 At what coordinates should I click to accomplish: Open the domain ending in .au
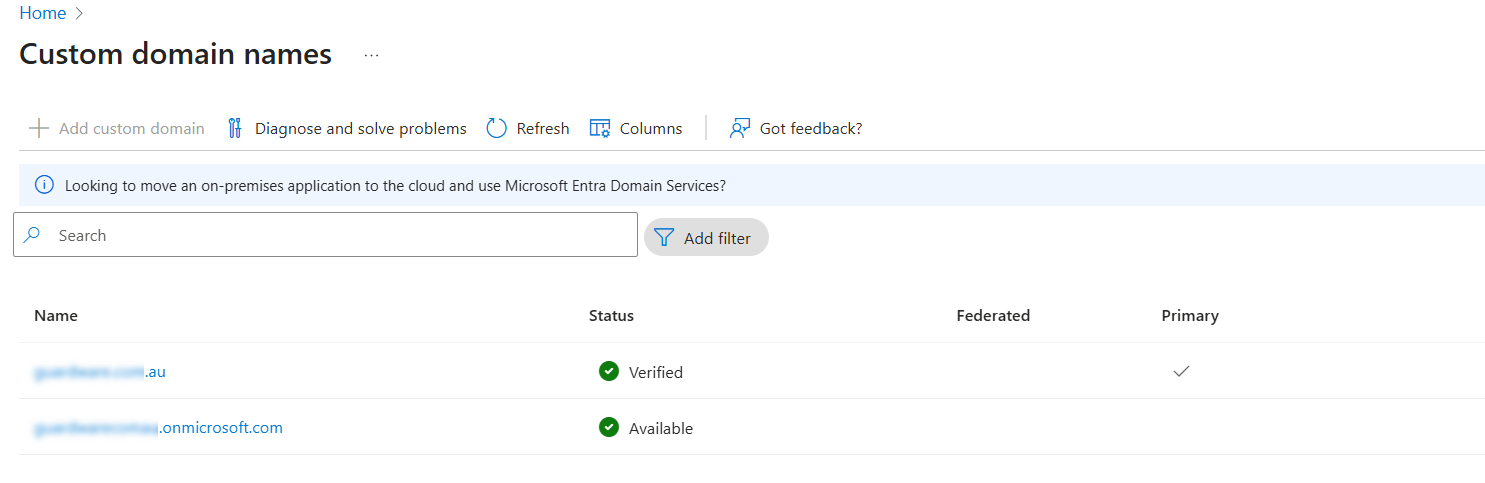click(x=100, y=372)
